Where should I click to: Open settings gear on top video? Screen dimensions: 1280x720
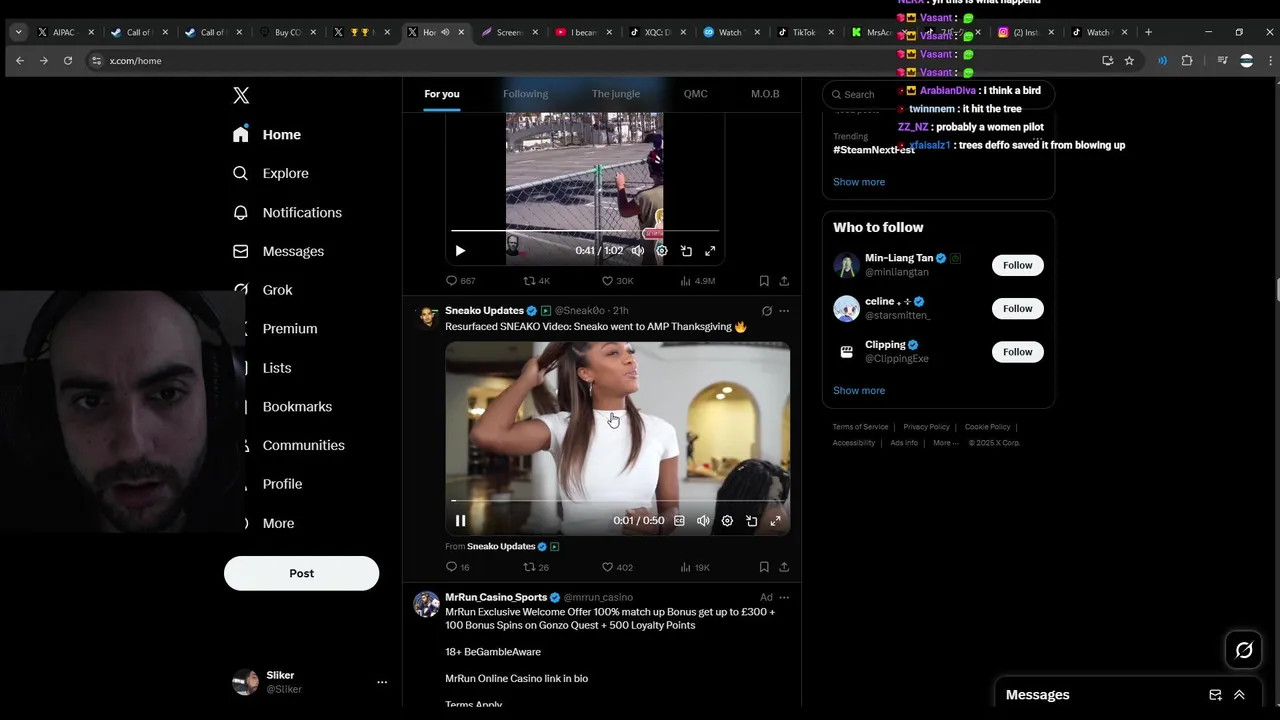[x=661, y=251]
